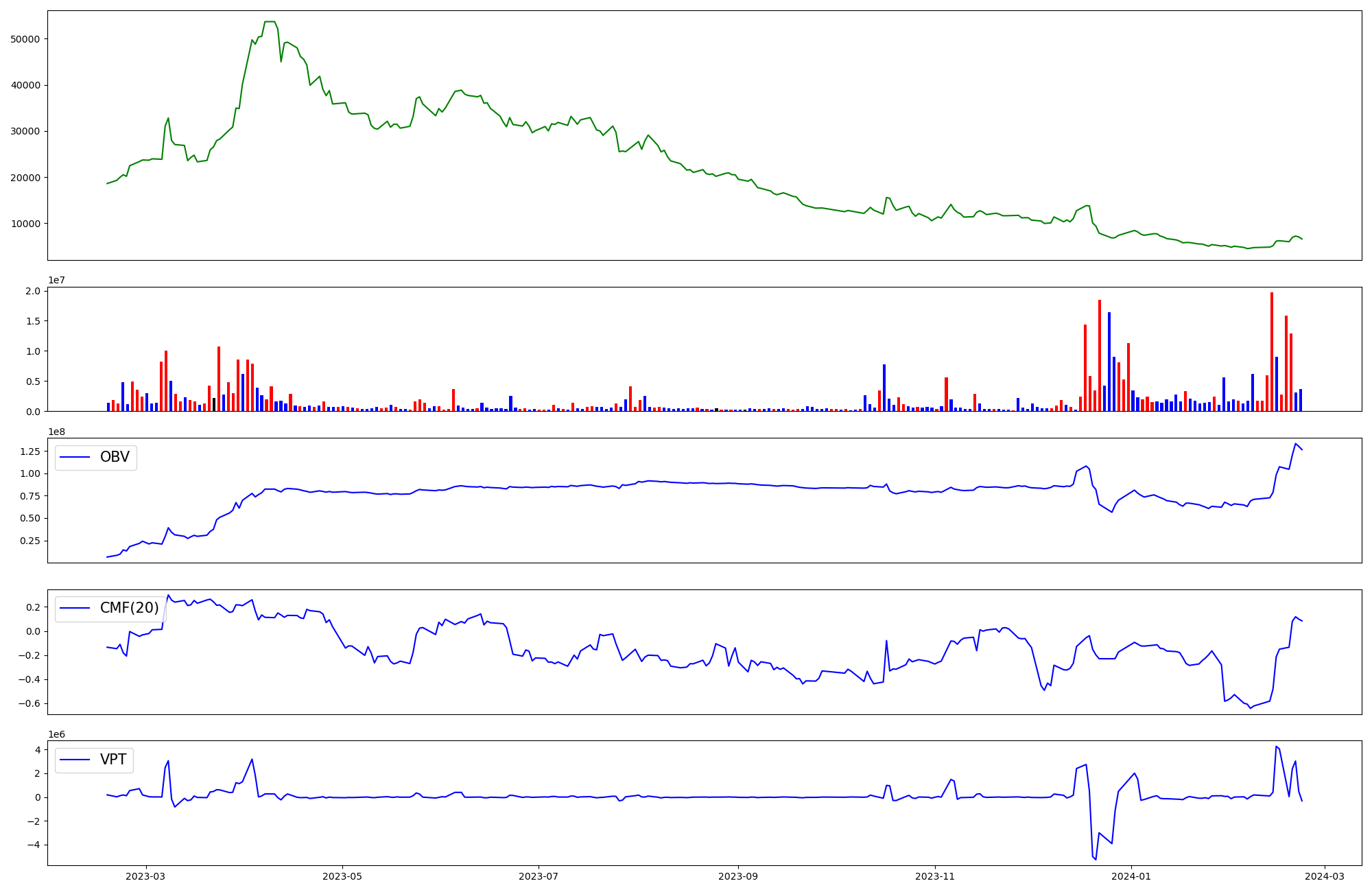Viewport: 1372px width, 892px height.
Task: Select the 2023-11 date tick label
Action: [935, 876]
